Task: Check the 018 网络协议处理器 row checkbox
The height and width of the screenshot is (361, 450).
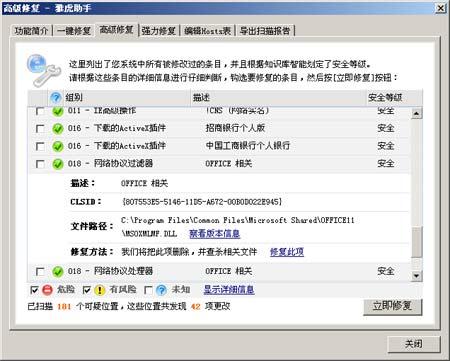Action: [x=40, y=271]
